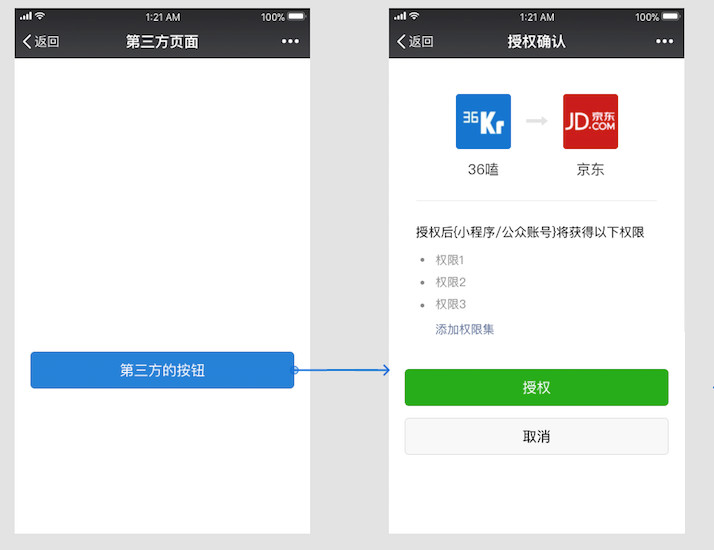Tap the authorization description text 授权后…将获得以下权限
The height and width of the screenshot is (550, 714).
[x=530, y=232]
